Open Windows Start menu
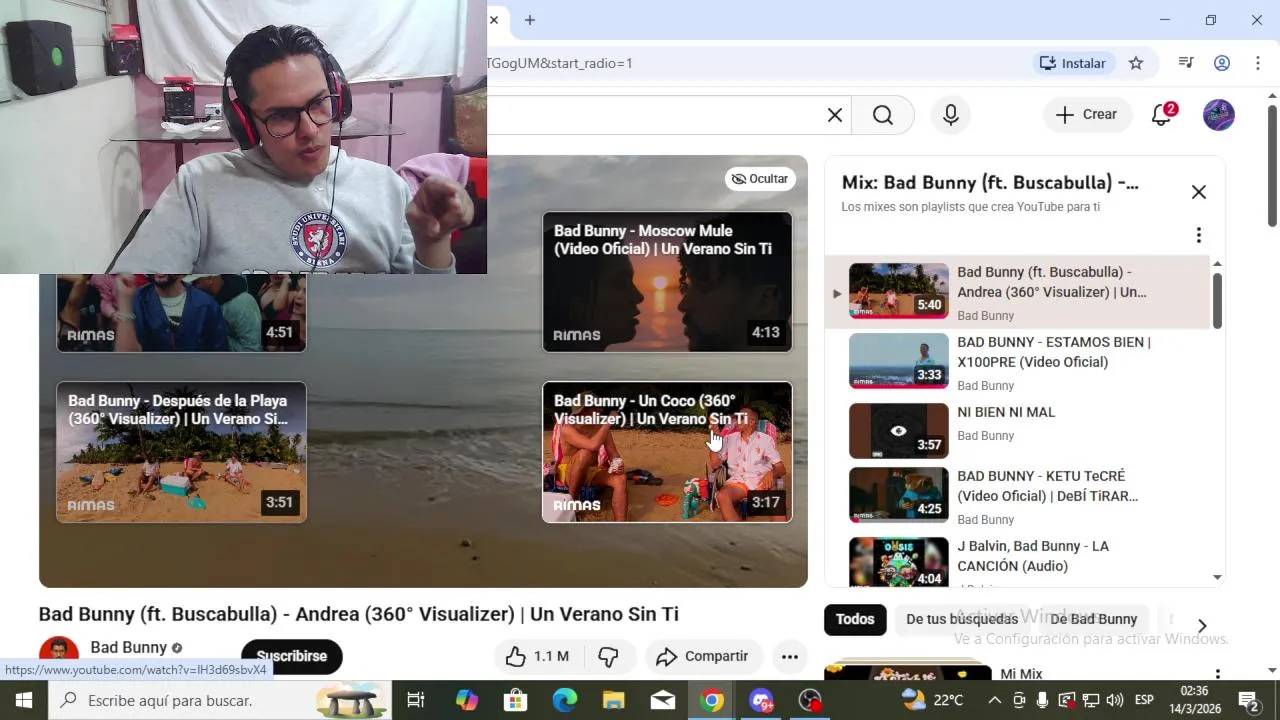Viewport: 1280px width, 720px height. 24,700
